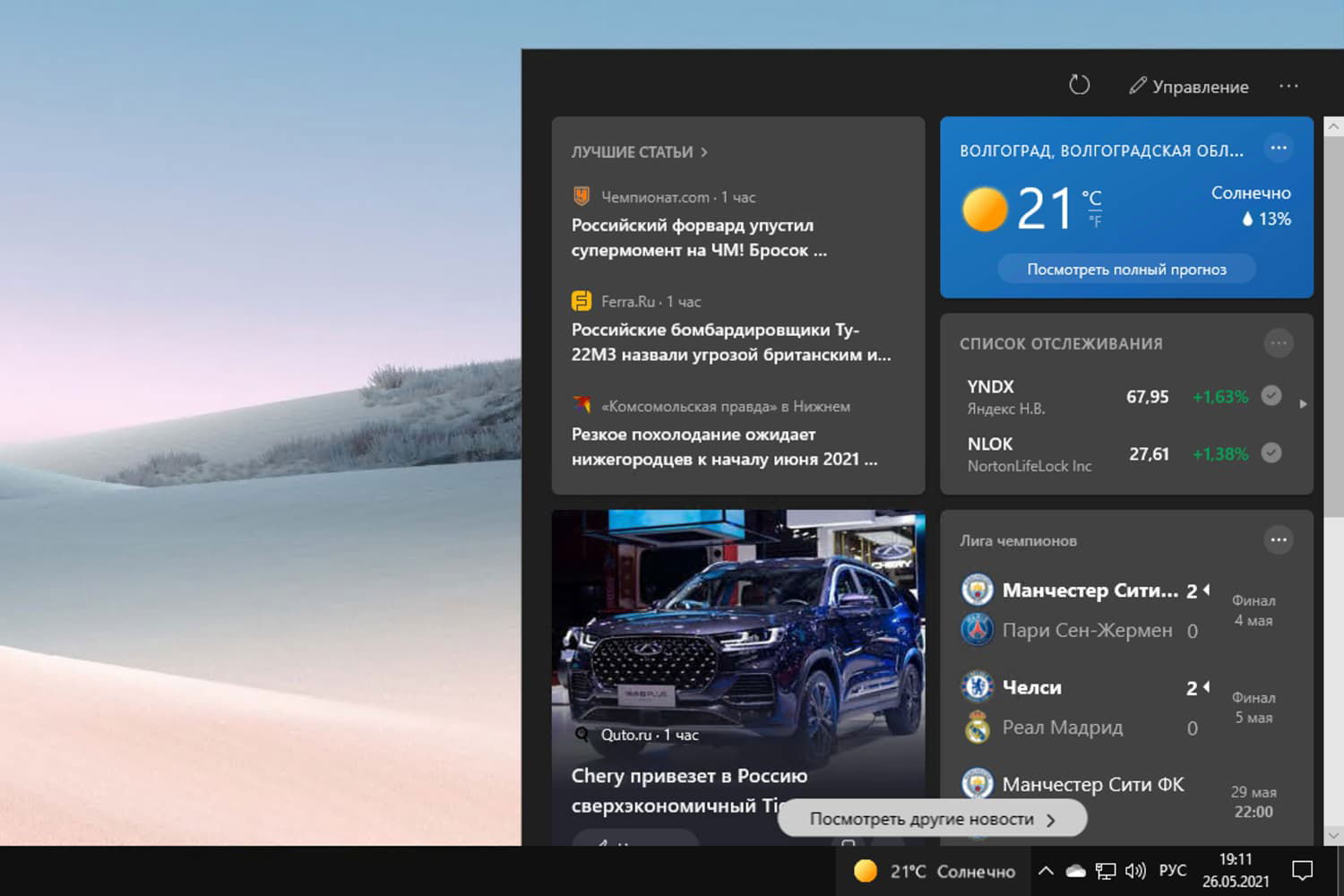Open the panel's top three-dots menu
Screen dimensions: 1344x896
coord(1288,86)
